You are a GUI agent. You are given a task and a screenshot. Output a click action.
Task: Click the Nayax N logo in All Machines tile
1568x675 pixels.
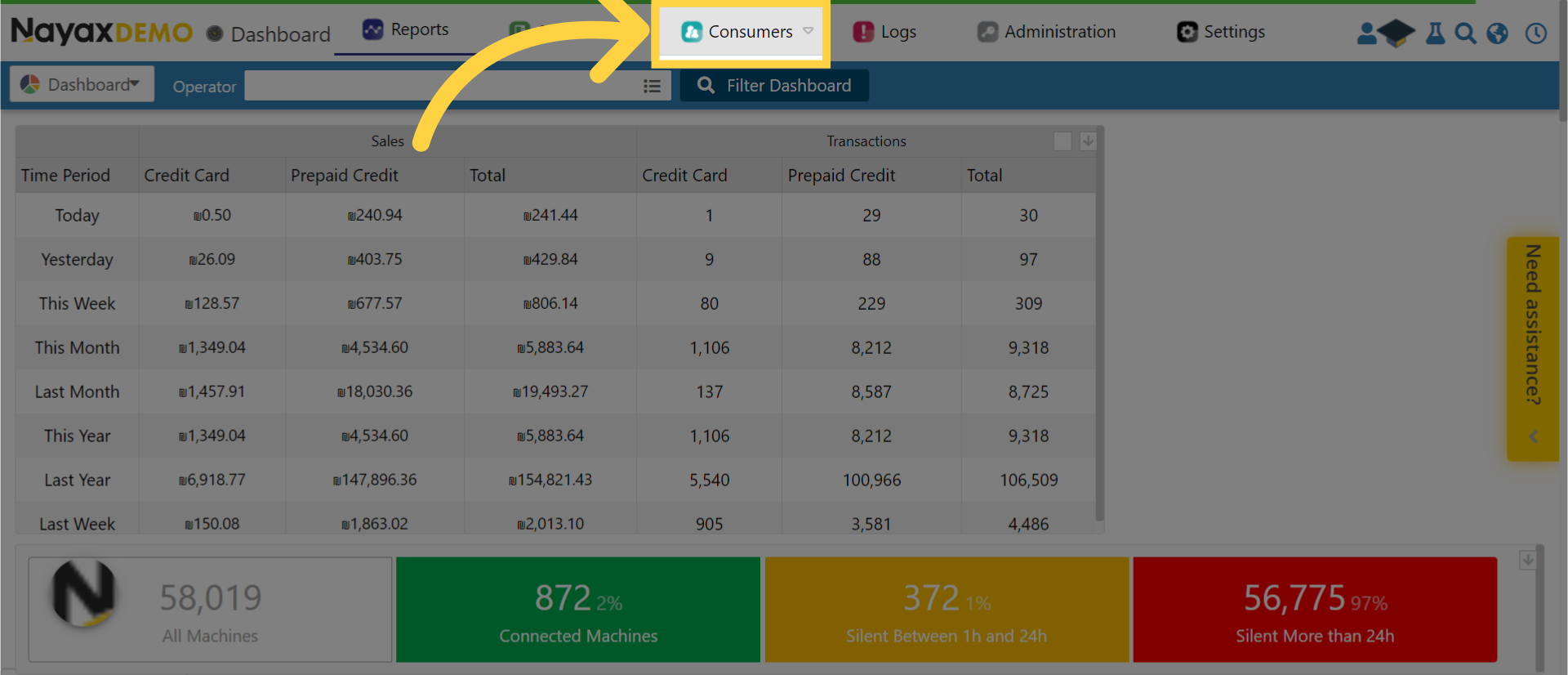point(83,594)
